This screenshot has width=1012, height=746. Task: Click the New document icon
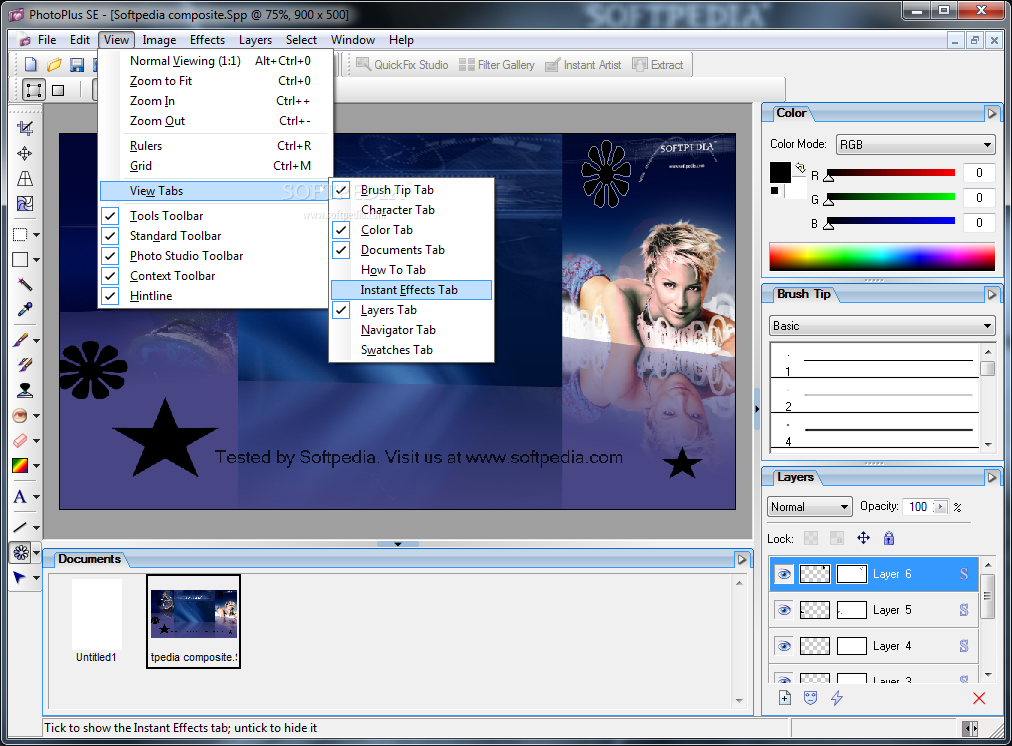coord(30,65)
